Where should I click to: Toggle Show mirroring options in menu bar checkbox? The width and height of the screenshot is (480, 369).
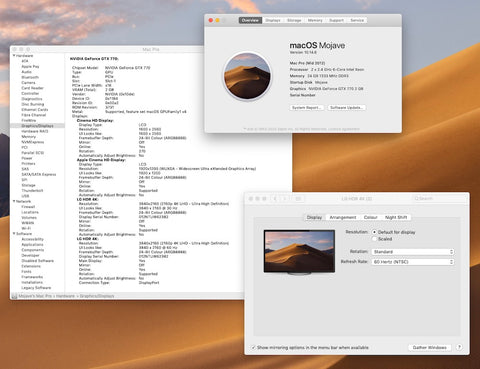point(253,347)
